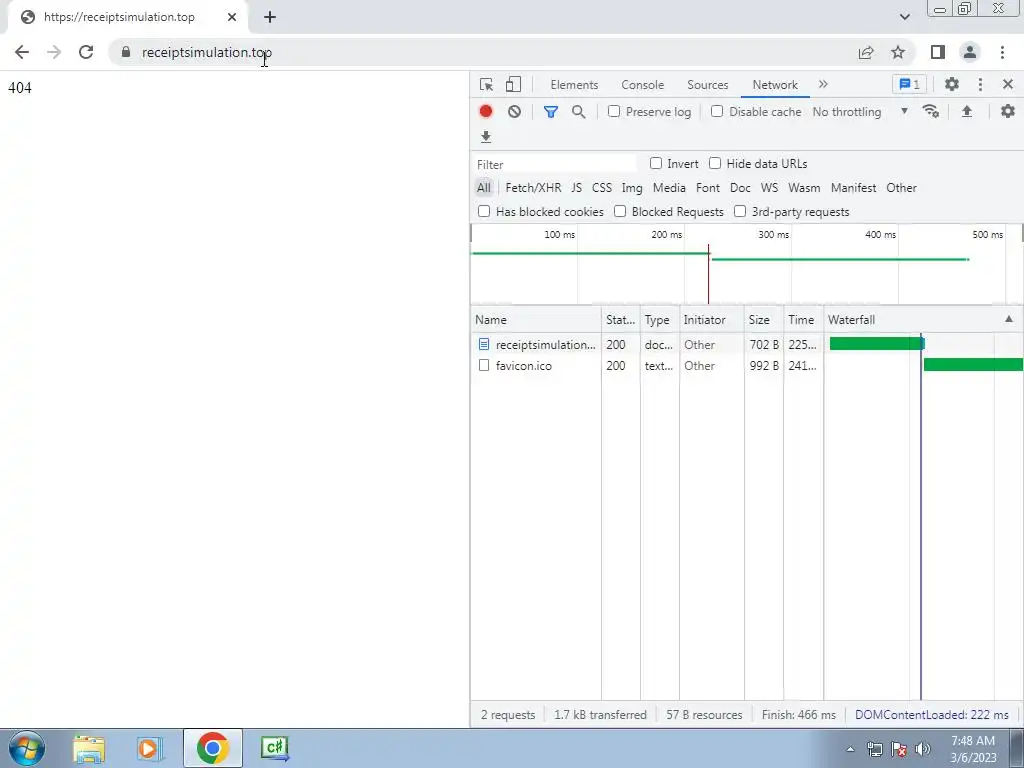Filter requests by Img

[x=632, y=188]
